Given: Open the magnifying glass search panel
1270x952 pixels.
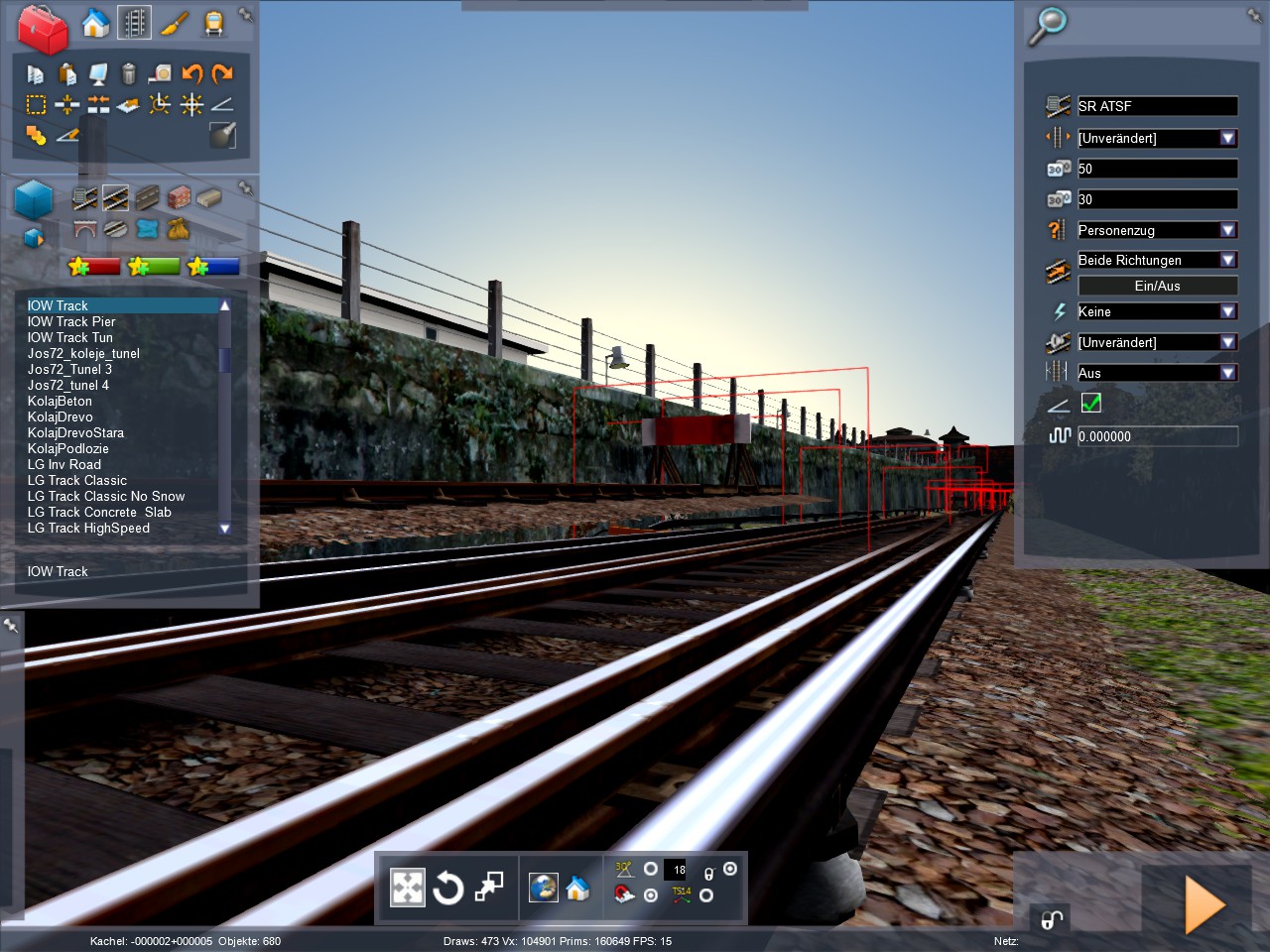Looking at the screenshot, I should [1046, 25].
